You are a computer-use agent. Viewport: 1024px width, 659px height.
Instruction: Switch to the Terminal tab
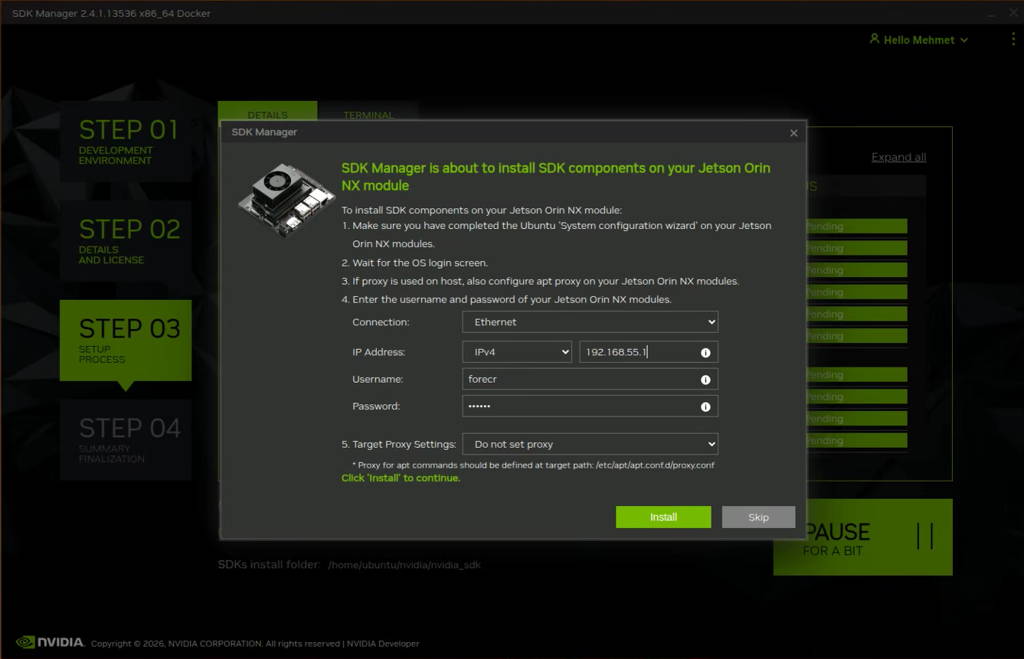[368, 112]
